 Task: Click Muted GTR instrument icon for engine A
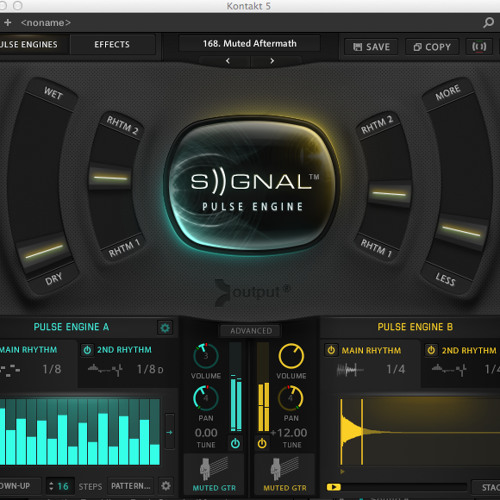(214, 469)
